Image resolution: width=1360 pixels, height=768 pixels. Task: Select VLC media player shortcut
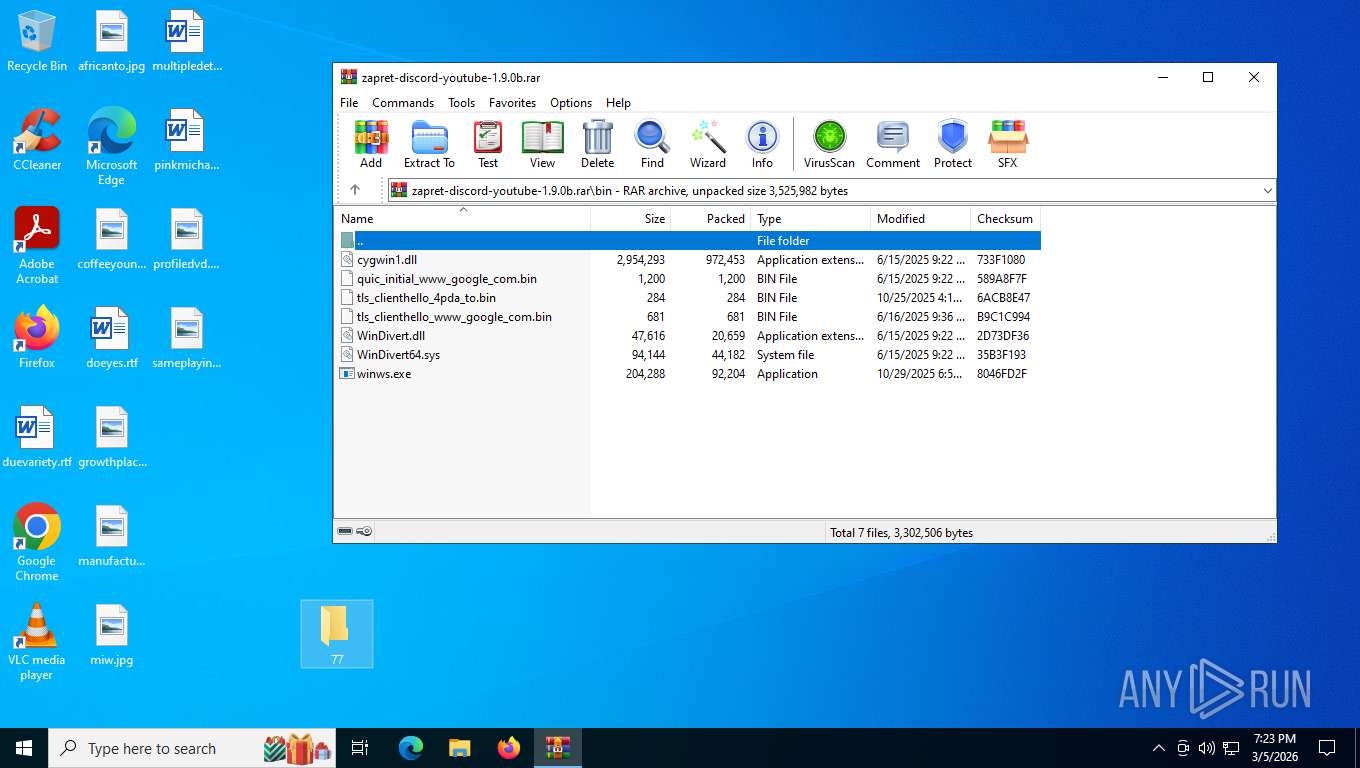coord(37,641)
